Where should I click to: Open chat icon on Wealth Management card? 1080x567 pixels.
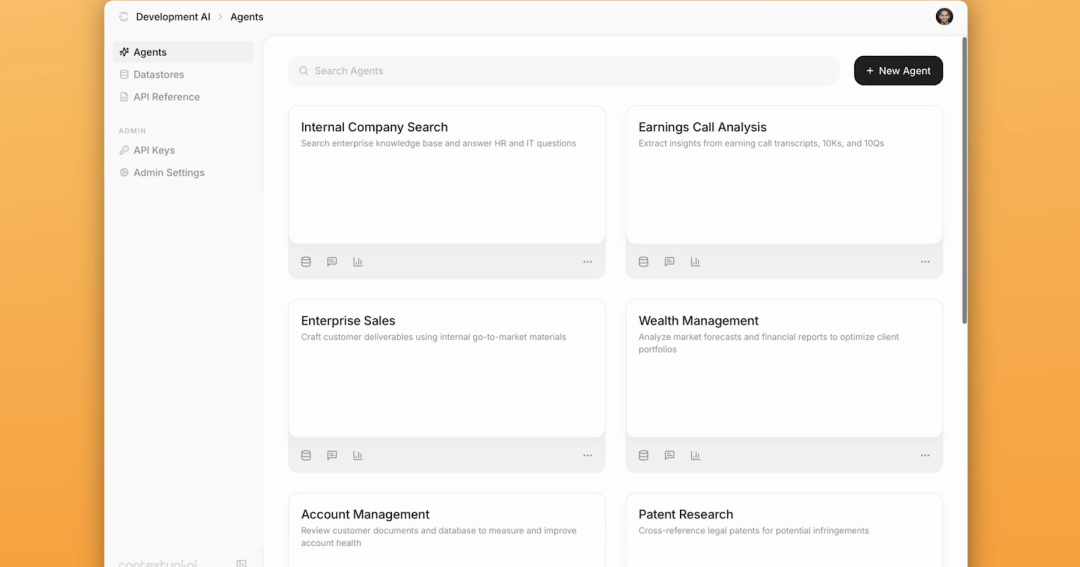pos(669,455)
